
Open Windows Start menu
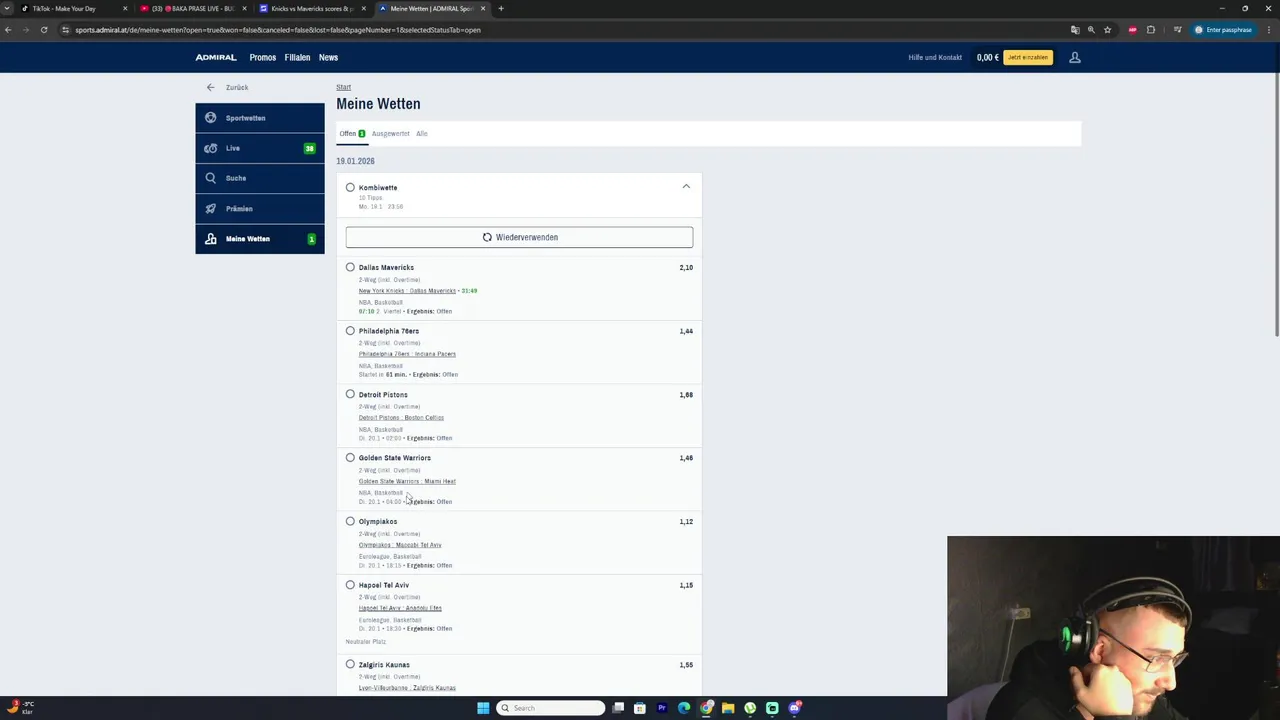pos(483,708)
